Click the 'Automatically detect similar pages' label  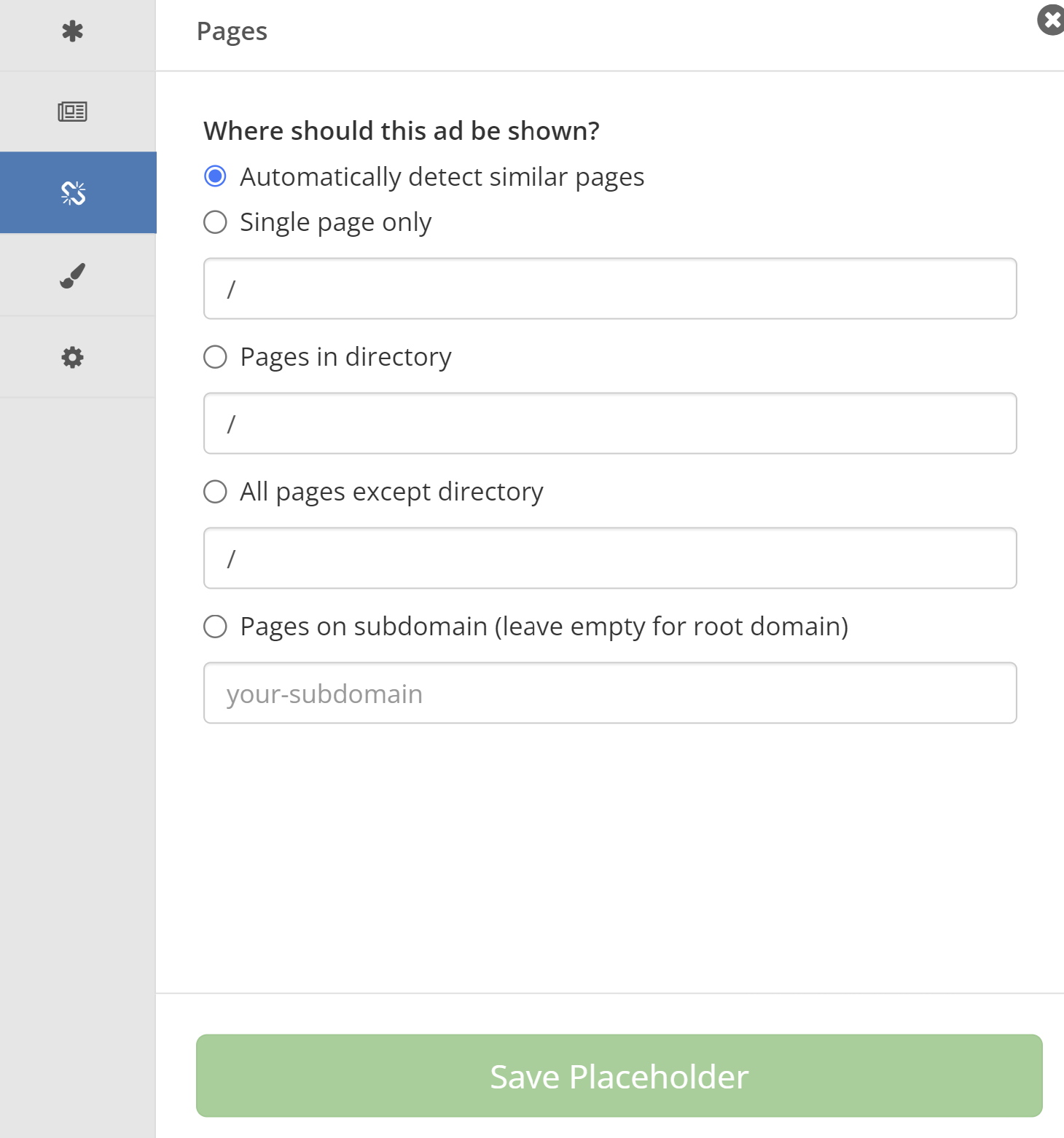tap(442, 177)
